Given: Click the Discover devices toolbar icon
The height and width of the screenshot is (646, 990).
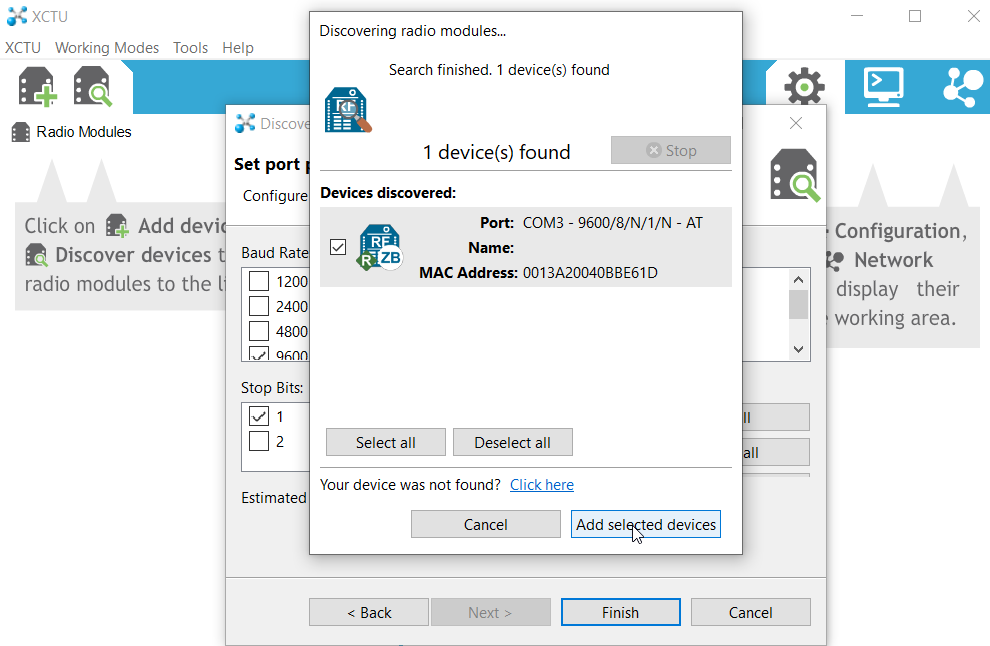Looking at the screenshot, I should point(93,87).
